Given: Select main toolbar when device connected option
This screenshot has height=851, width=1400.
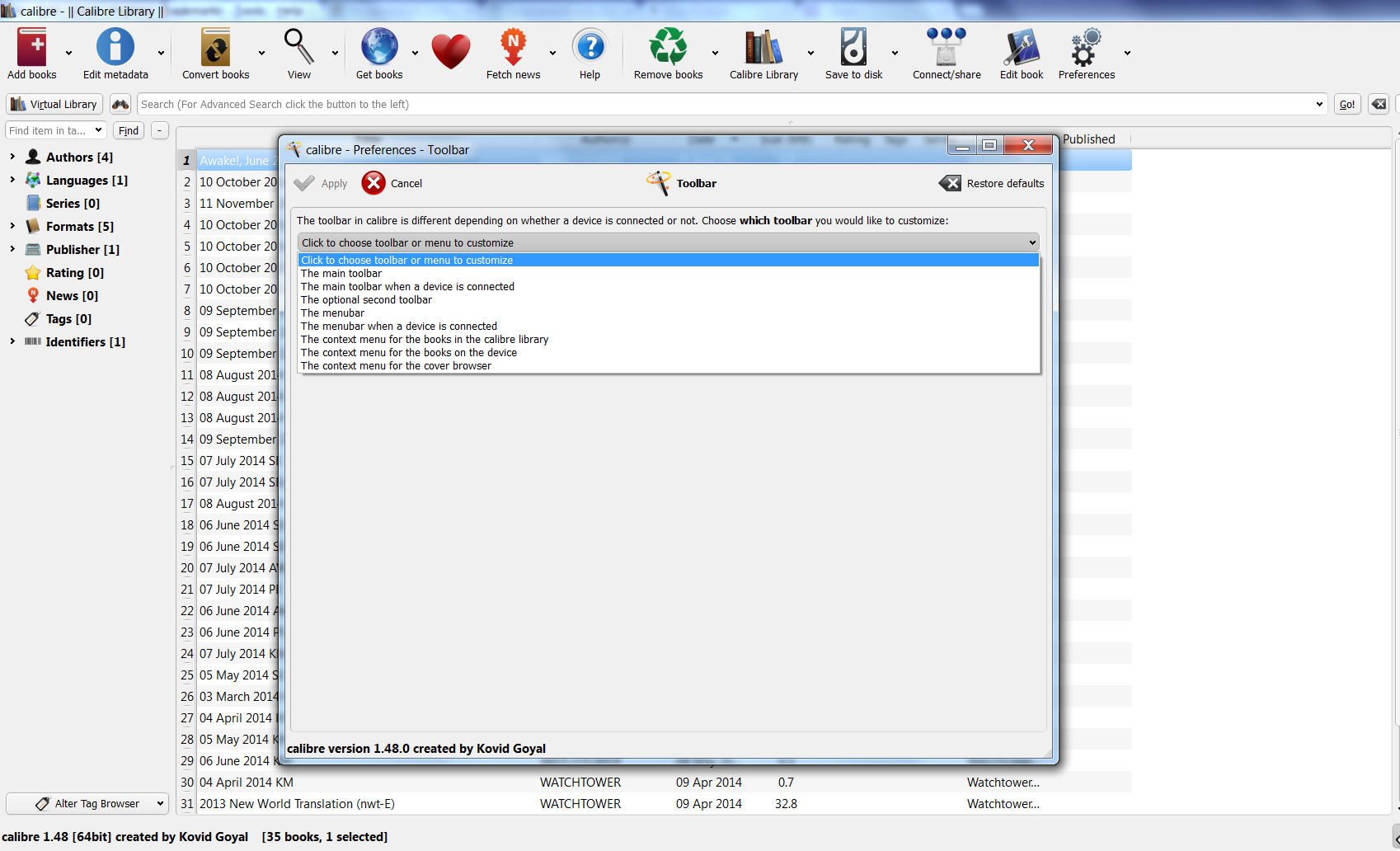Looking at the screenshot, I should click(x=668, y=287).
